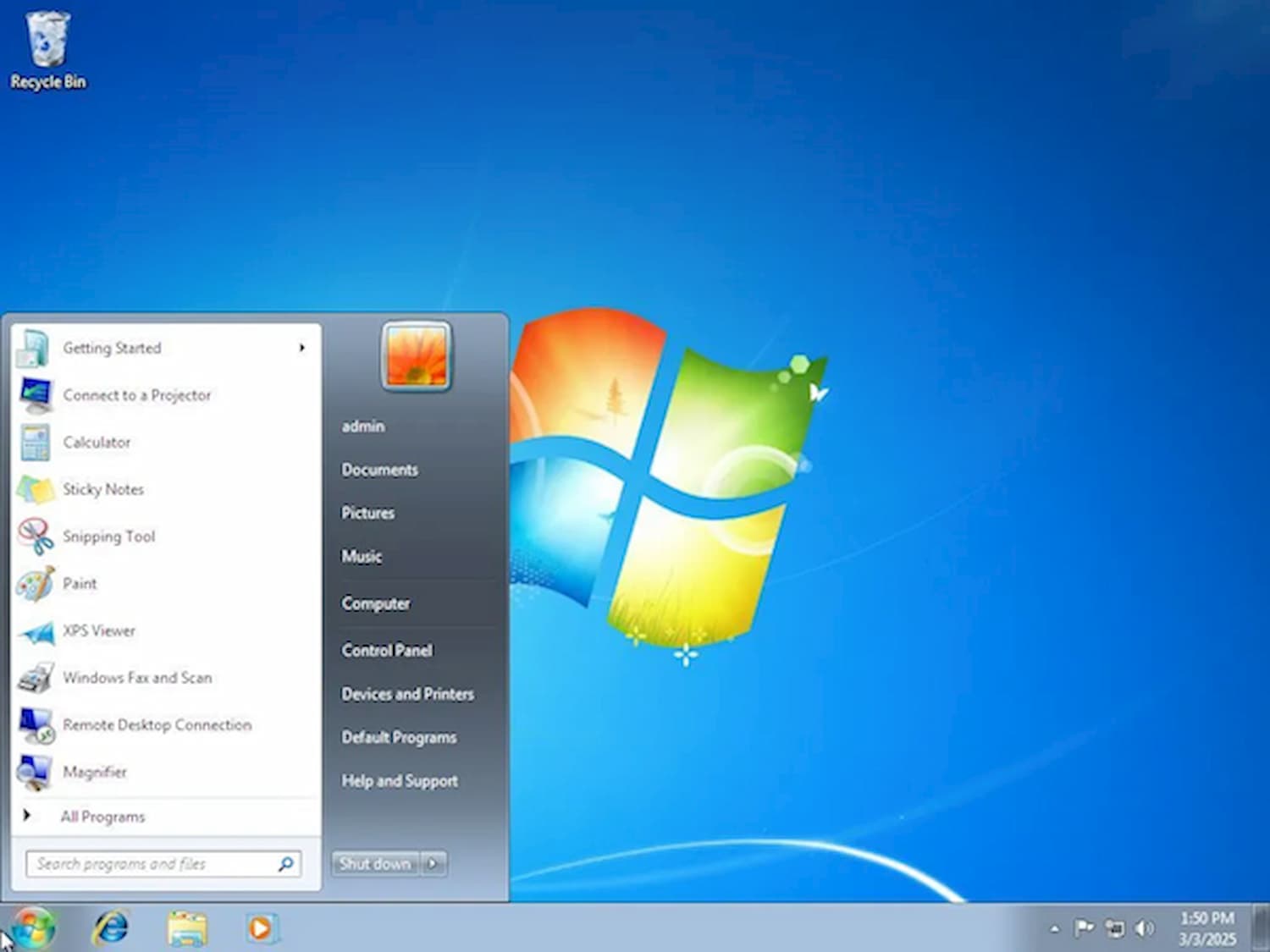Open Devices and Printers

[407, 694]
